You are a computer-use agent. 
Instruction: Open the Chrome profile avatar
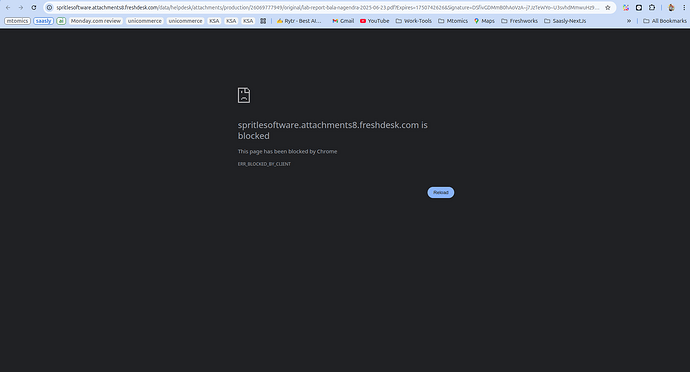click(x=671, y=7)
